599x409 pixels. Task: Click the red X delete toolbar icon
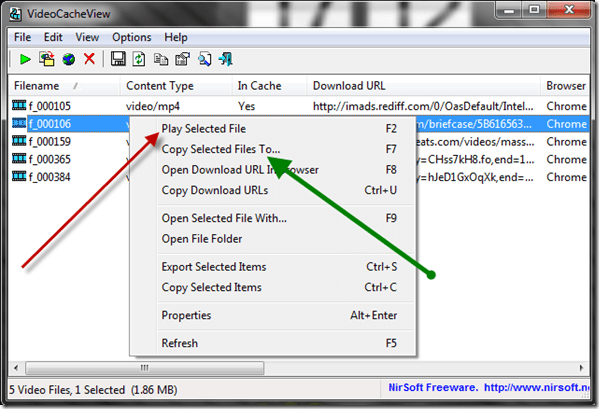pos(89,59)
